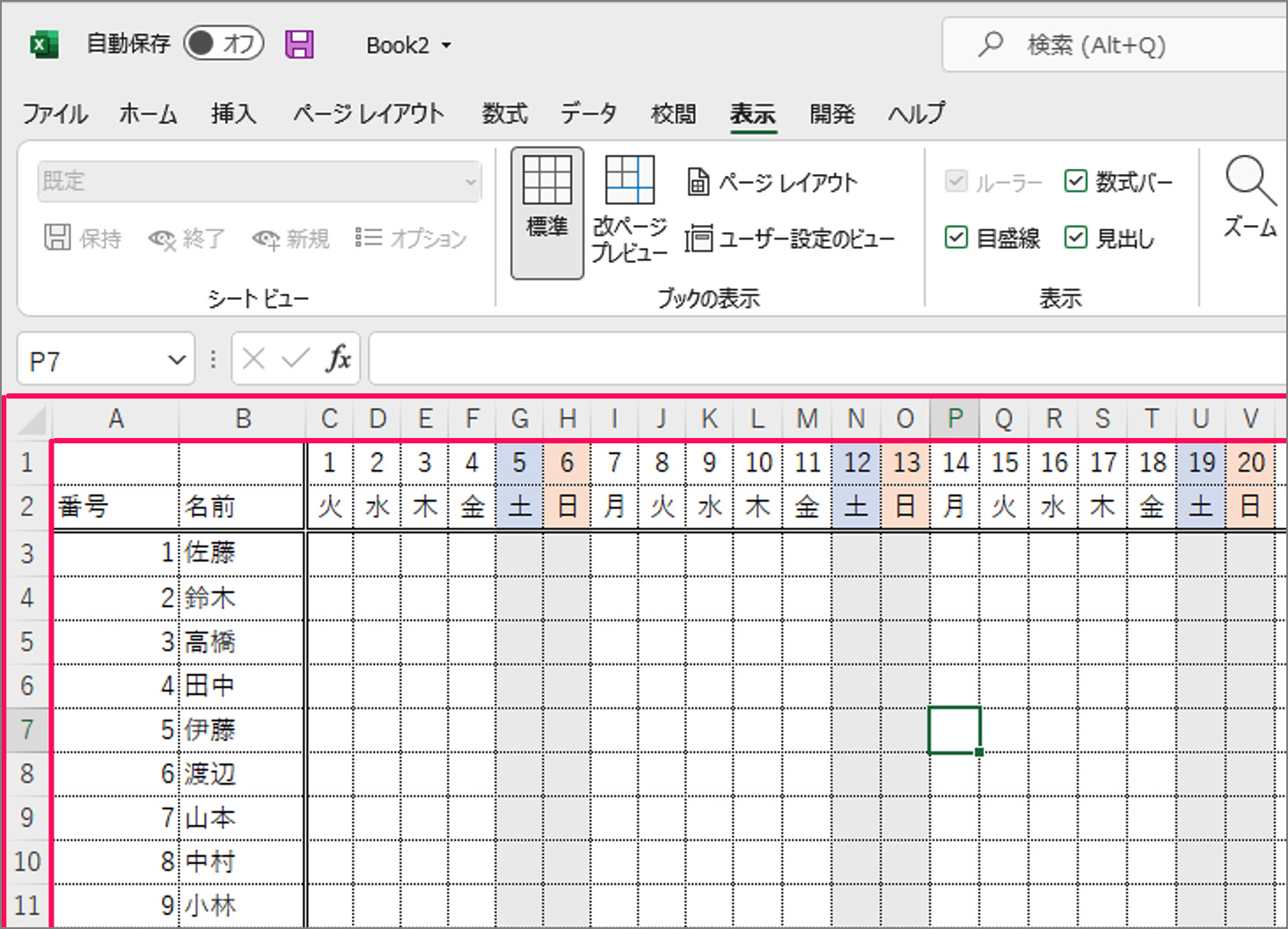Switch to ページ レイアウト view button
Image resolution: width=1288 pixels, height=929 pixels.
click(772, 182)
